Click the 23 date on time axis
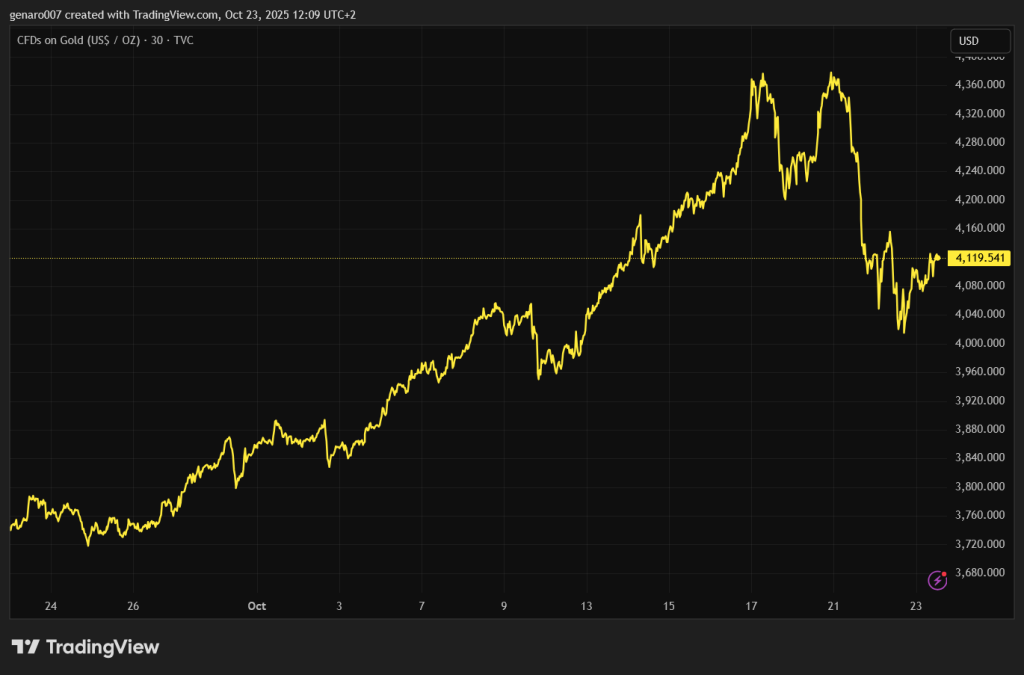Image resolution: width=1024 pixels, height=675 pixels. [x=915, y=606]
